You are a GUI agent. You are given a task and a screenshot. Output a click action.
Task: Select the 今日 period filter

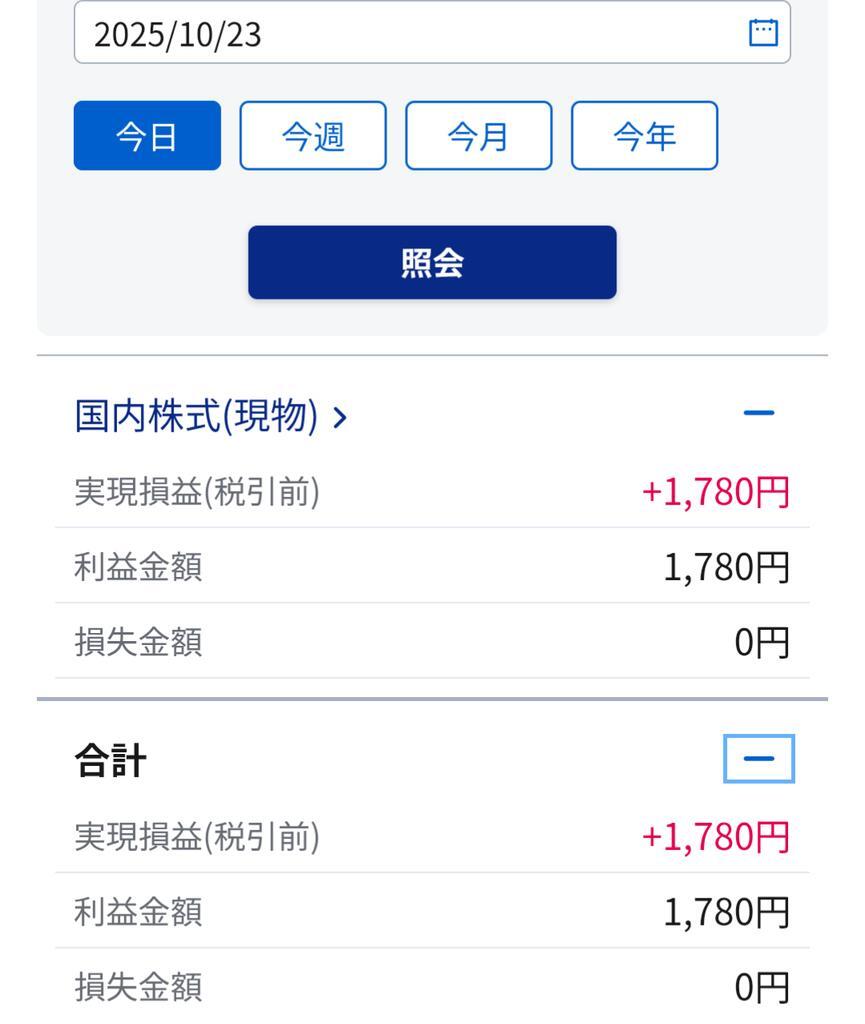coord(147,136)
